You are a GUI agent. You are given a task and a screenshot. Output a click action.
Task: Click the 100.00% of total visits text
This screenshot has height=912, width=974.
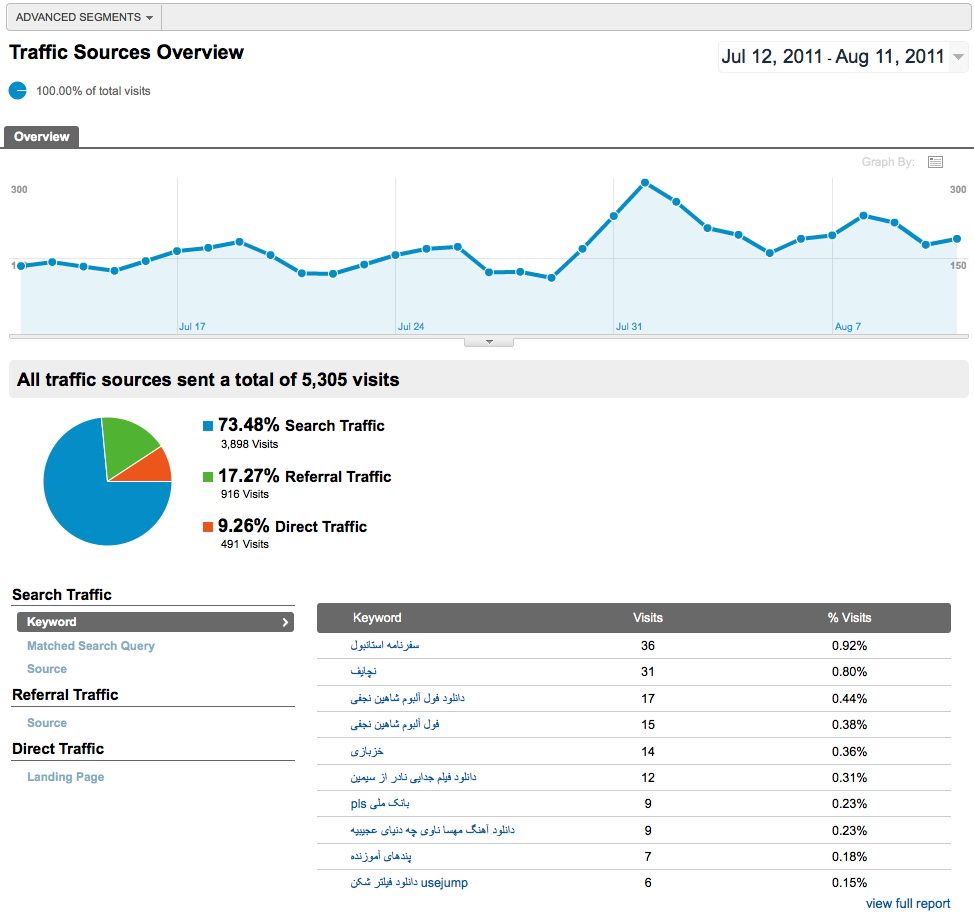93,91
